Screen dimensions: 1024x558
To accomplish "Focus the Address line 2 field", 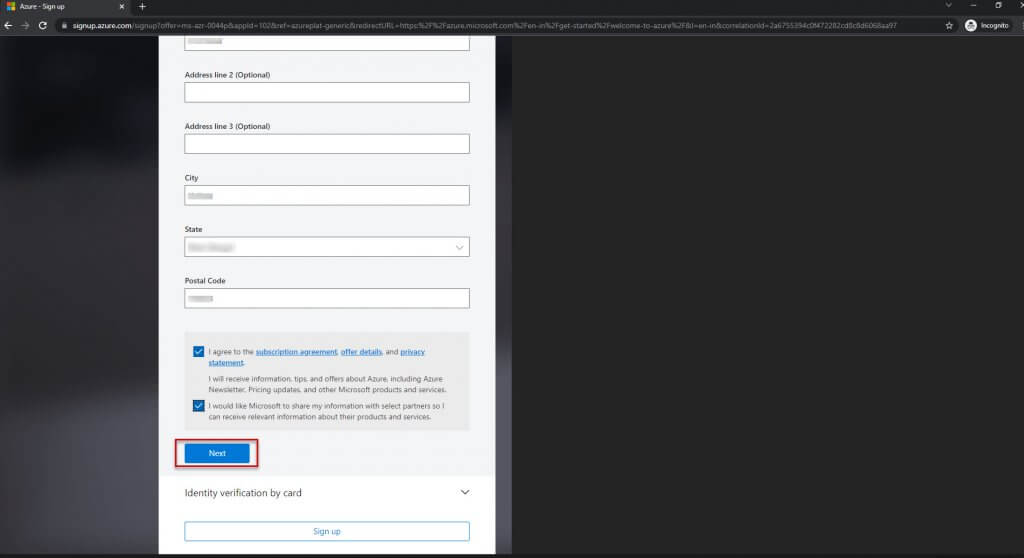I will 327,92.
